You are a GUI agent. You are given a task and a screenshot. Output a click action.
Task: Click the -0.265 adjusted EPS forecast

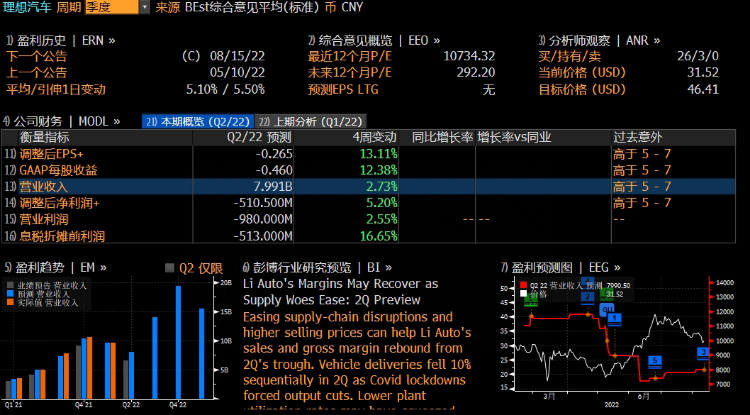[274, 154]
